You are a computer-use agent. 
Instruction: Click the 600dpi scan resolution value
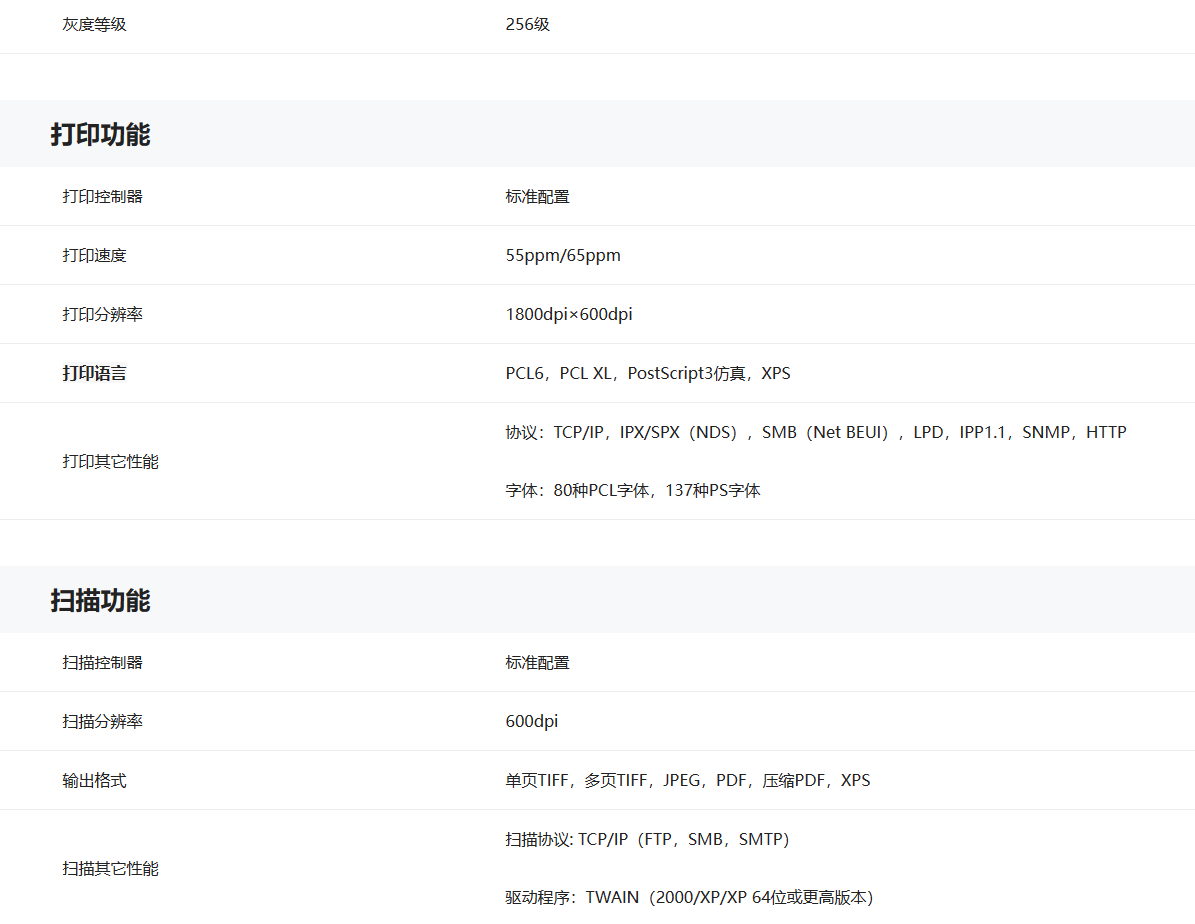point(531,722)
